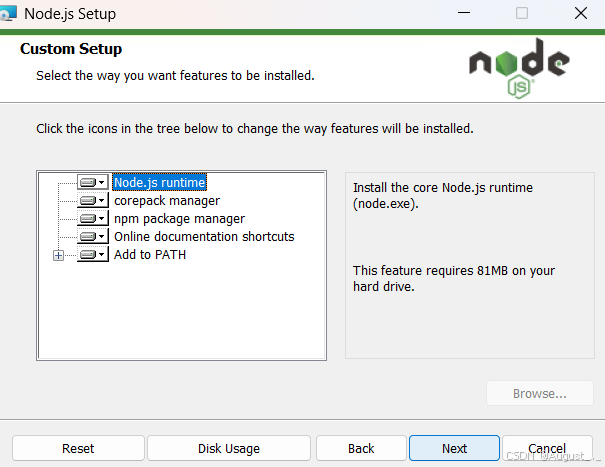605x467 pixels.
Task: Click the Reset button
Action: pyautogui.click(x=78, y=448)
